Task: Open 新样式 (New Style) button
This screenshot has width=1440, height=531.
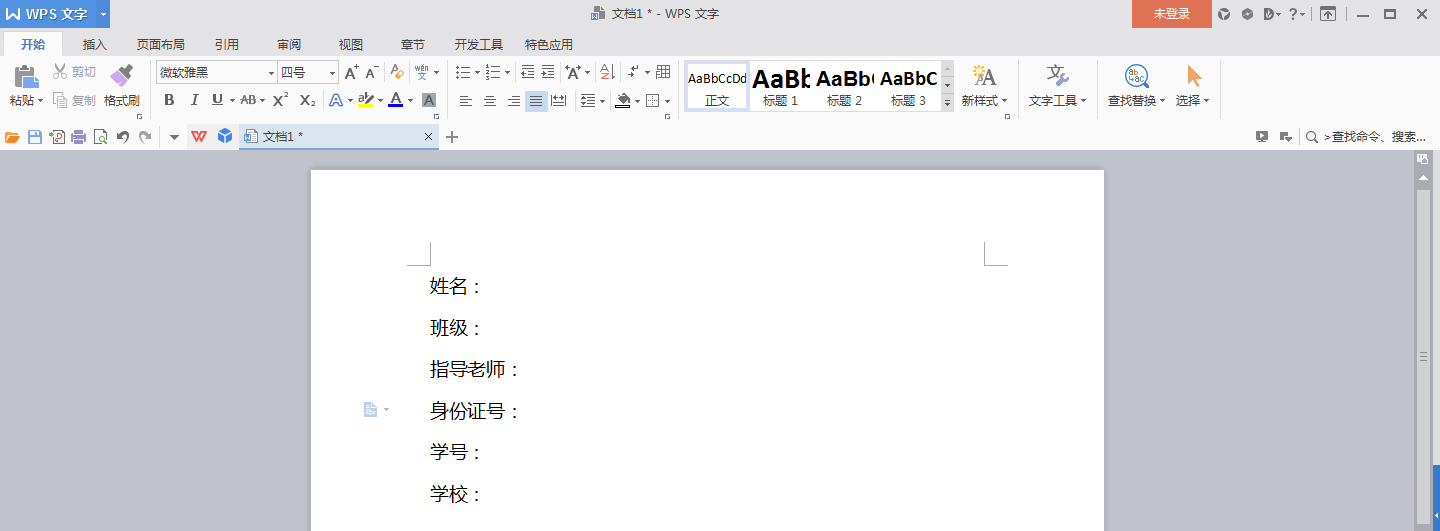Action: [984, 86]
